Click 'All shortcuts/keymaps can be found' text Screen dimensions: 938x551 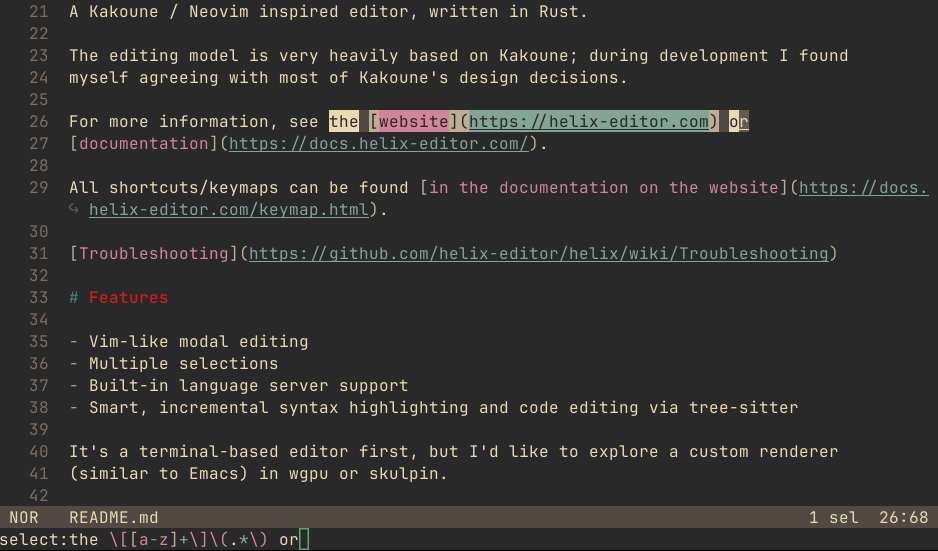239,188
